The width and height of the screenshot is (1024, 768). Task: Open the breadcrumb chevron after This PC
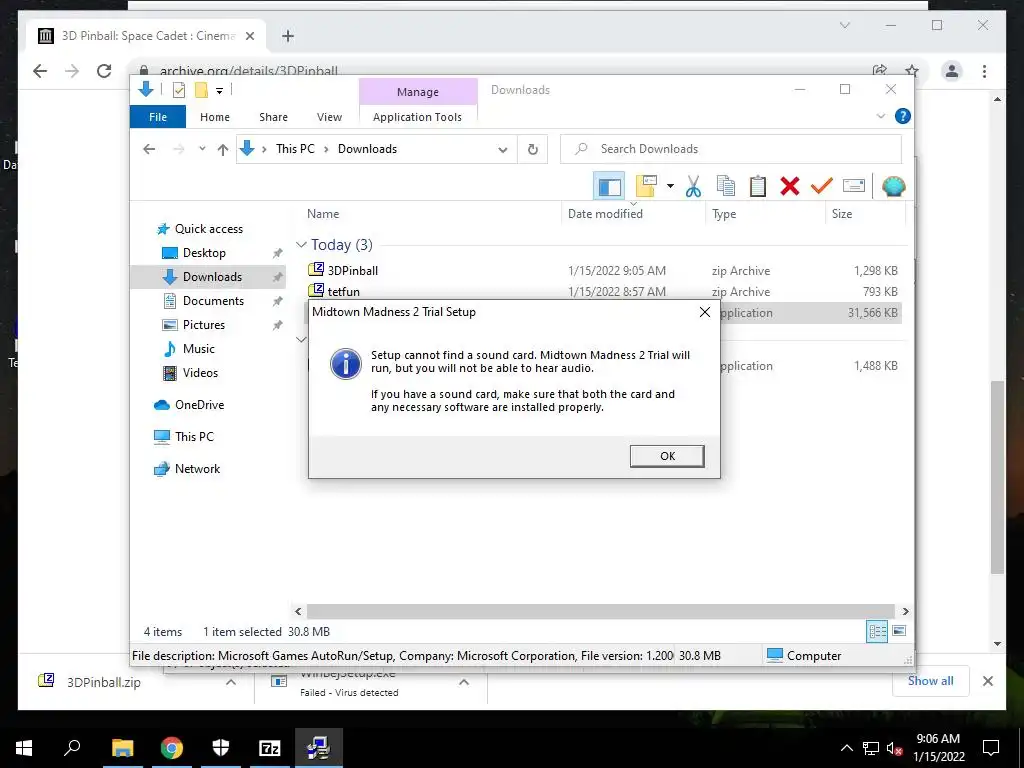tap(327, 150)
